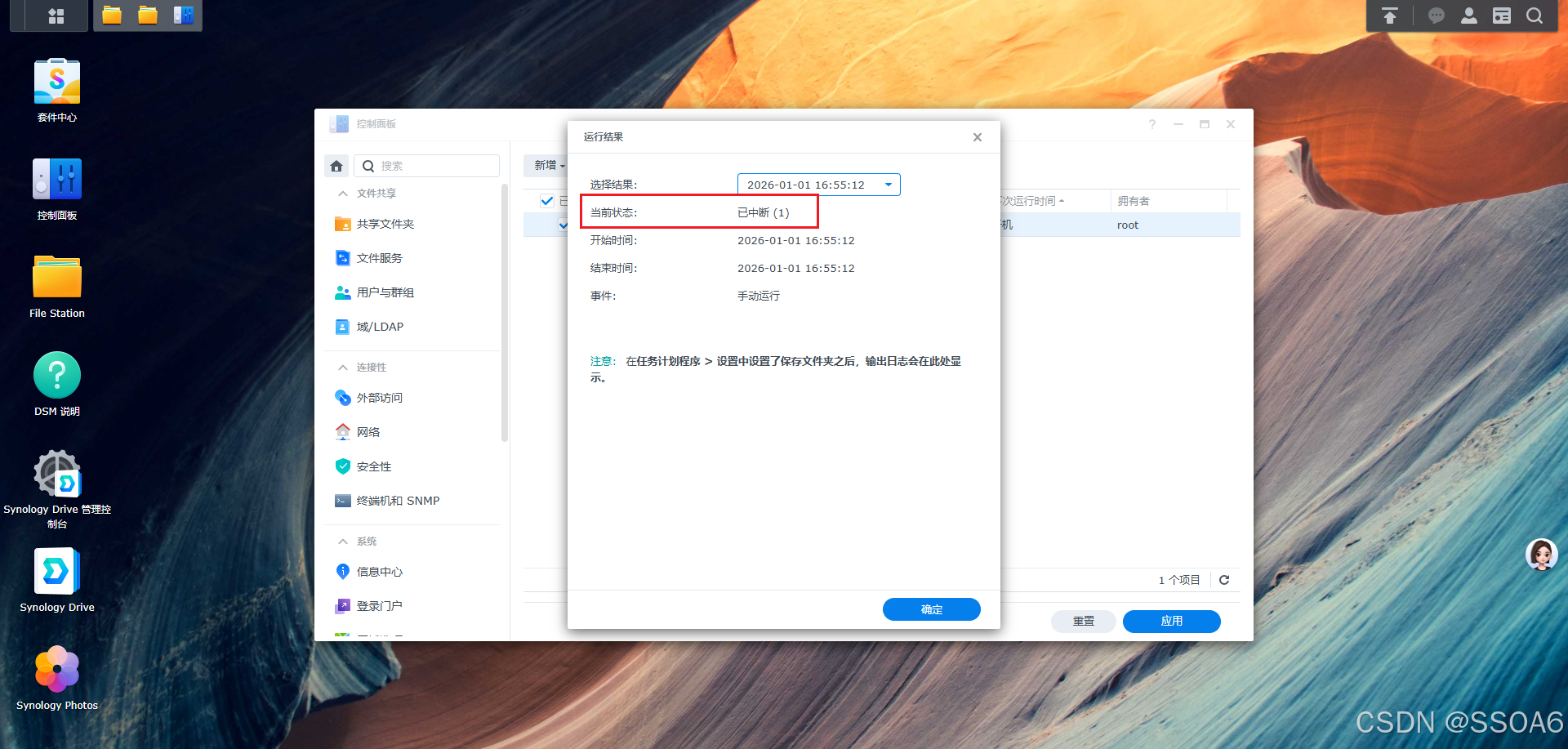This screenshot has width=1568, height=749.
Task: Toggle the select-all checkbox in the list header
Action: coord(547,200)
